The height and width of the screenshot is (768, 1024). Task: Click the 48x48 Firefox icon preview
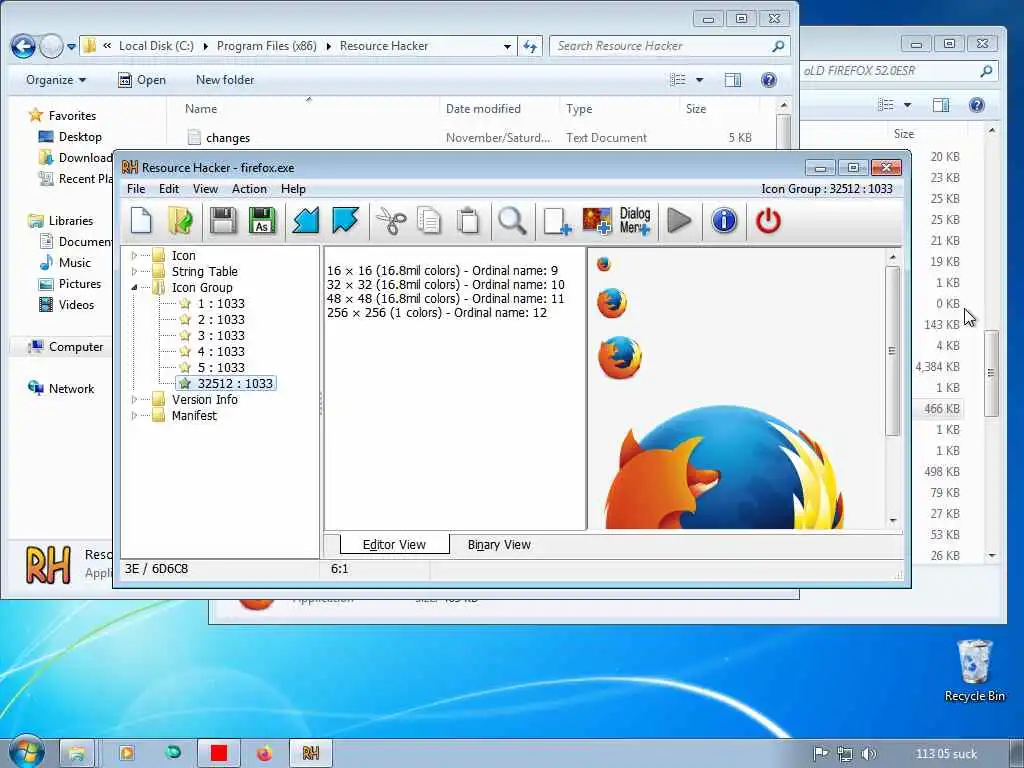[620, 357]
